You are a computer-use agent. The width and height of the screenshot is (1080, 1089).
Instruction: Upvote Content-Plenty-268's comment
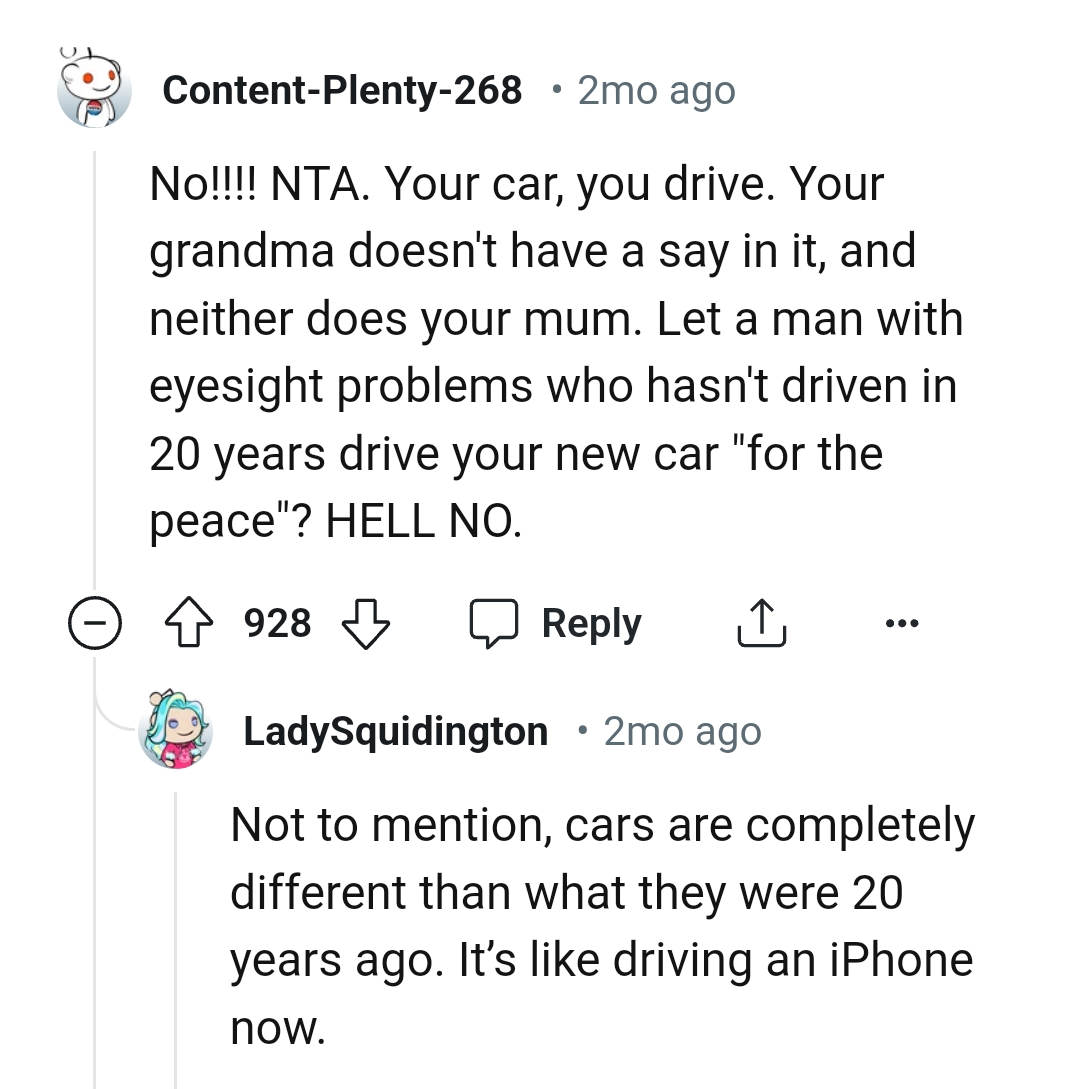point(189,622)
